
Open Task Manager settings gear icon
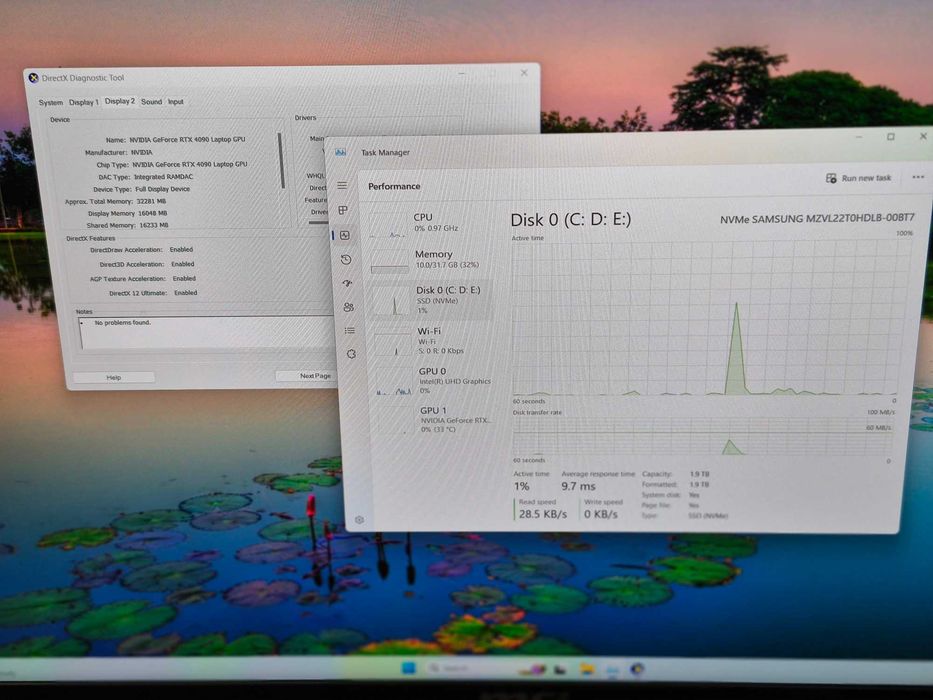pyautogui.click(x=359, y=520)
